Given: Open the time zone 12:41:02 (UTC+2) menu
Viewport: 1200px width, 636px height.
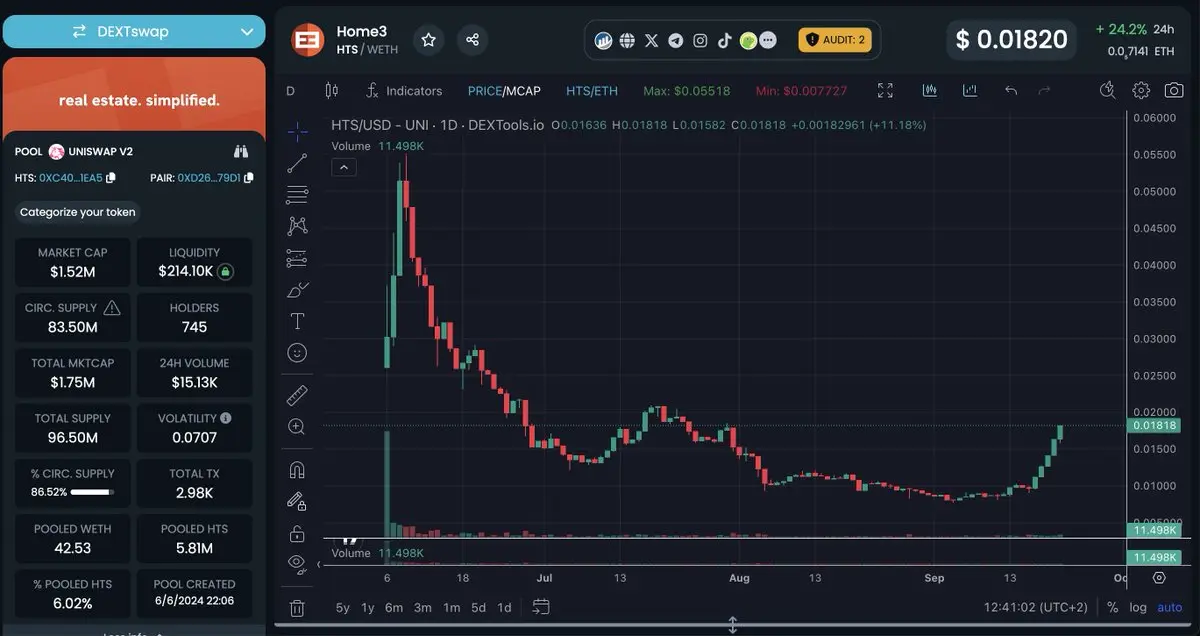Looking at the screenshot, I should 1035,607.
